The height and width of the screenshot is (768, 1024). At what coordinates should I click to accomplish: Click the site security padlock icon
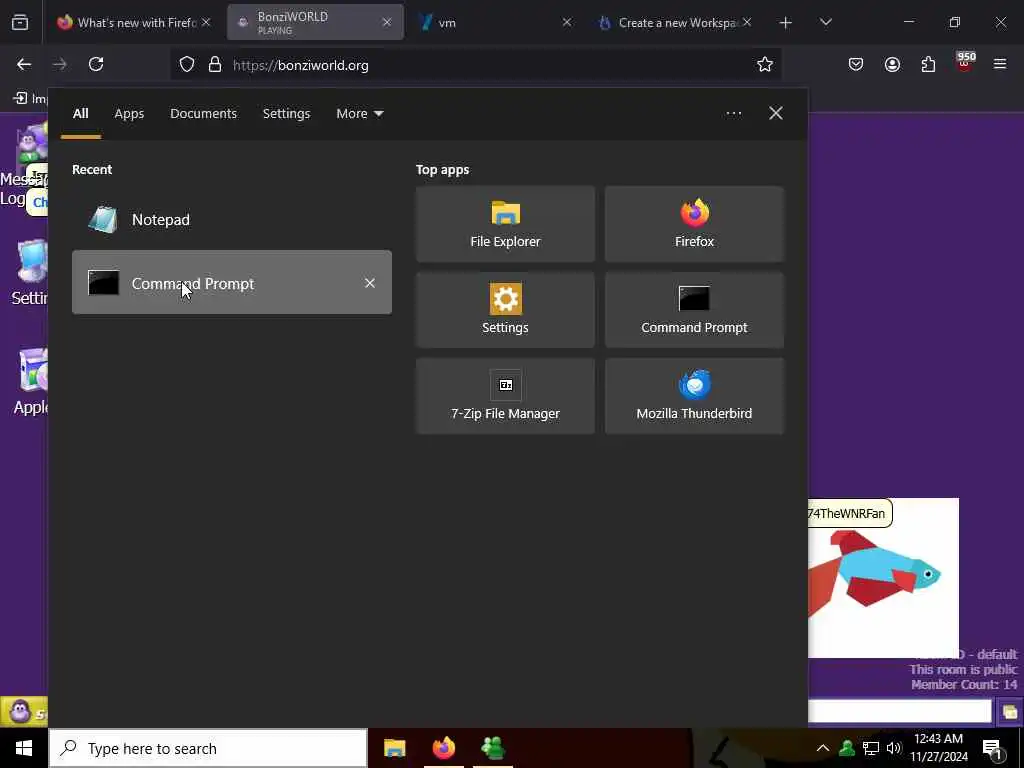click(x=215, y=65)
